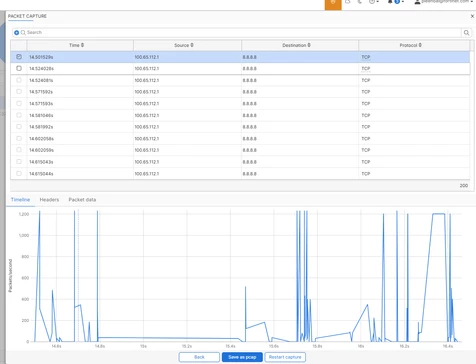The height and width of the screenshot is (364, 476).
Task: Click the notification bell icon
Action: (390, 2)
